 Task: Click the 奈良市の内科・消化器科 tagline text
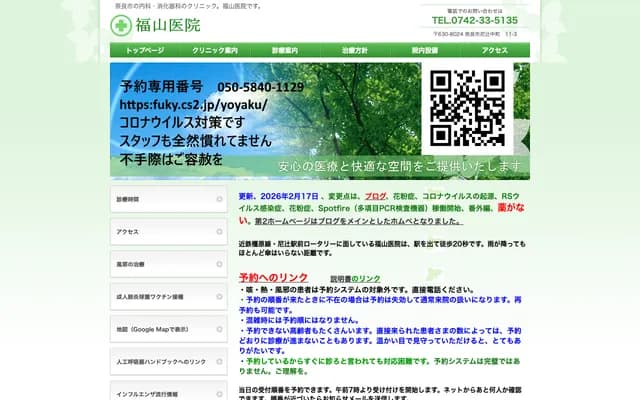pos(189,6)
